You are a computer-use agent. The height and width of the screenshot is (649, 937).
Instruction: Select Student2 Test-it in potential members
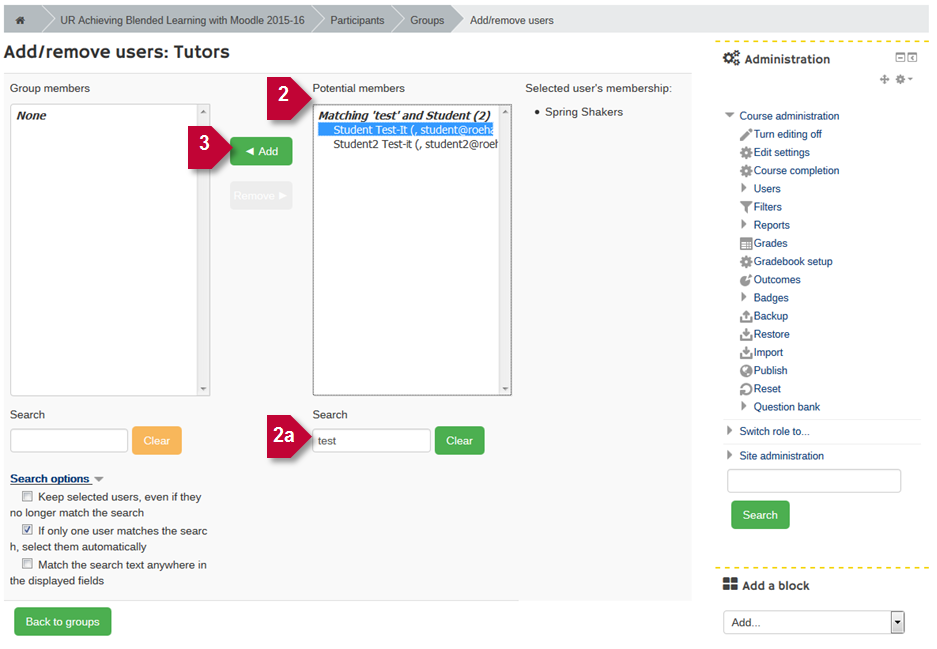click(415, 144)
